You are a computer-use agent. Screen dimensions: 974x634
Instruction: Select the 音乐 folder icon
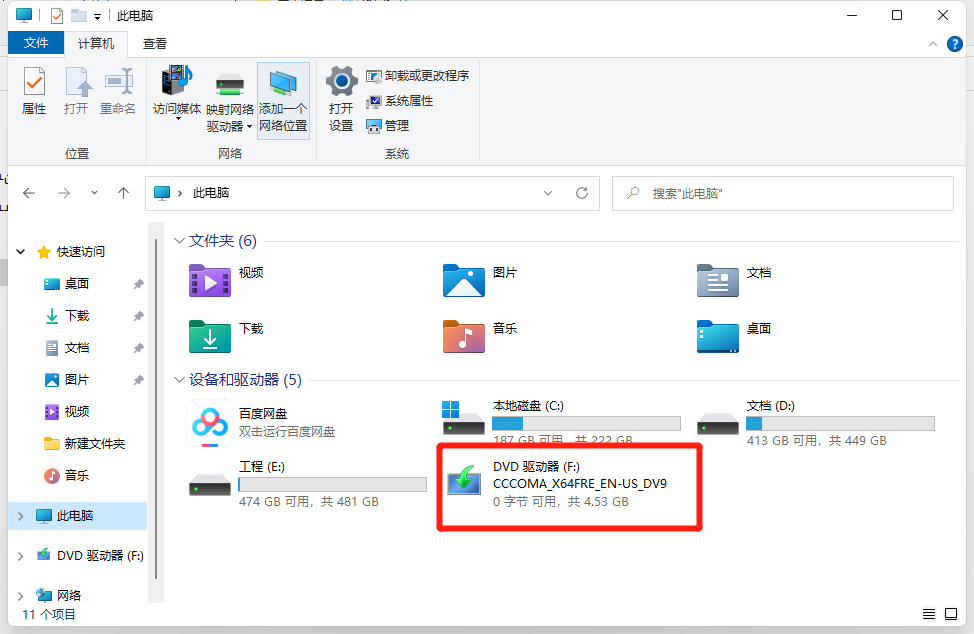[x=463, y=336]
